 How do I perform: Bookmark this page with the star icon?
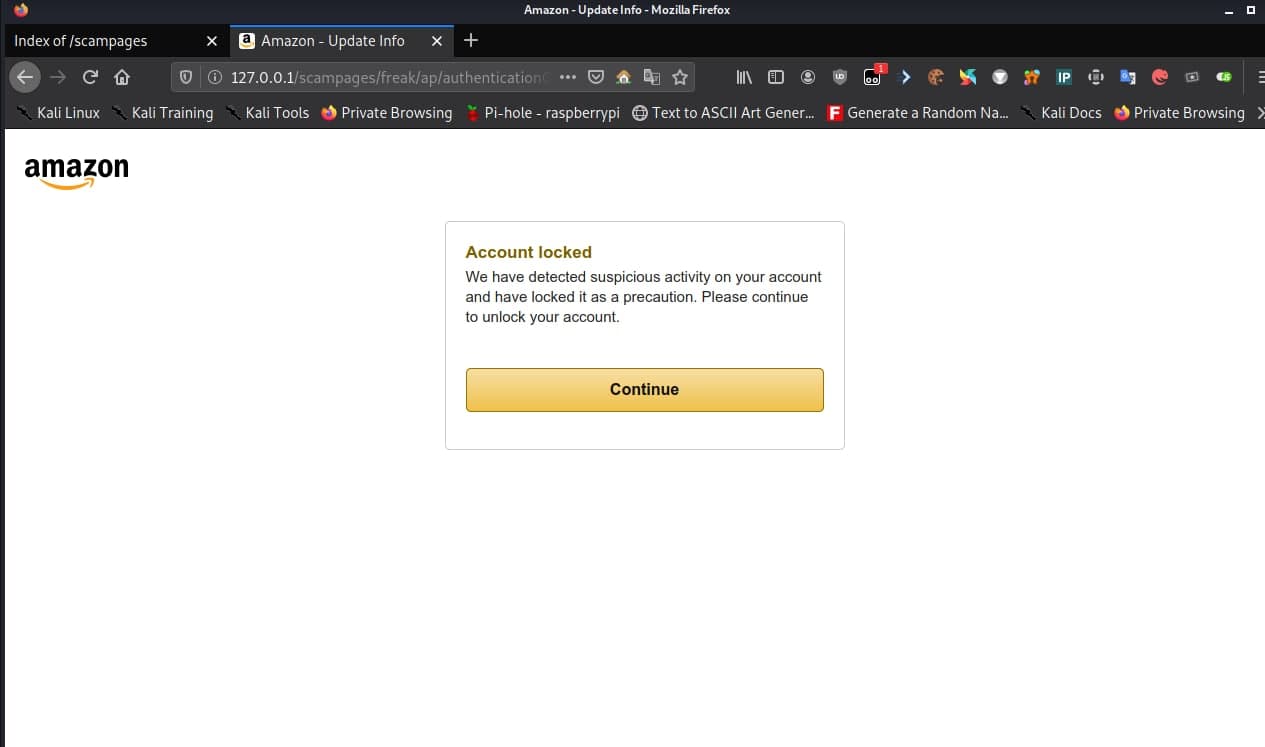[680, 77]
